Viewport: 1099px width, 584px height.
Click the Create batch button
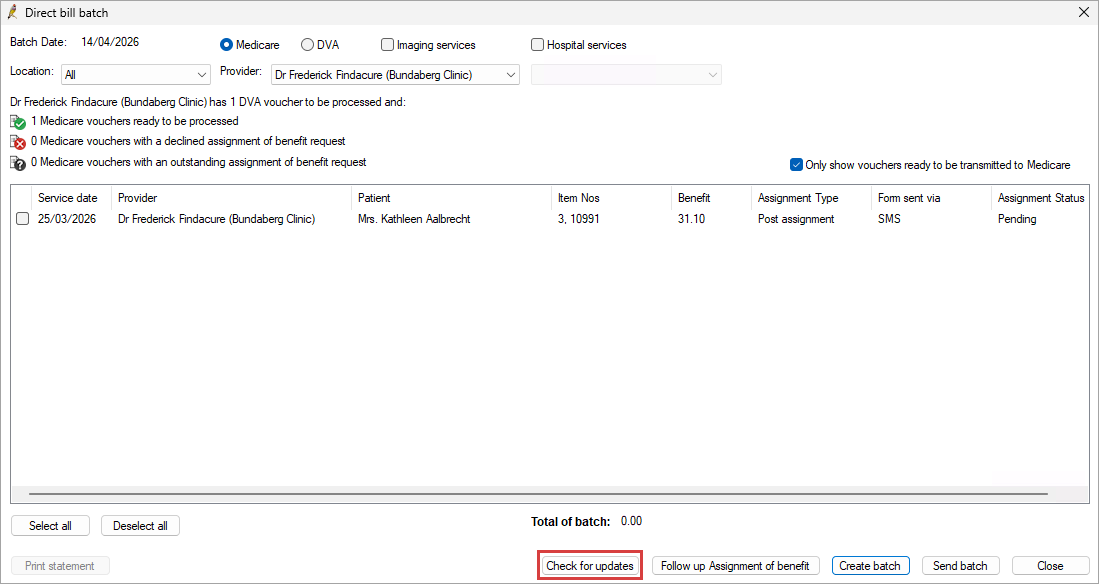[x=871, y=566]
